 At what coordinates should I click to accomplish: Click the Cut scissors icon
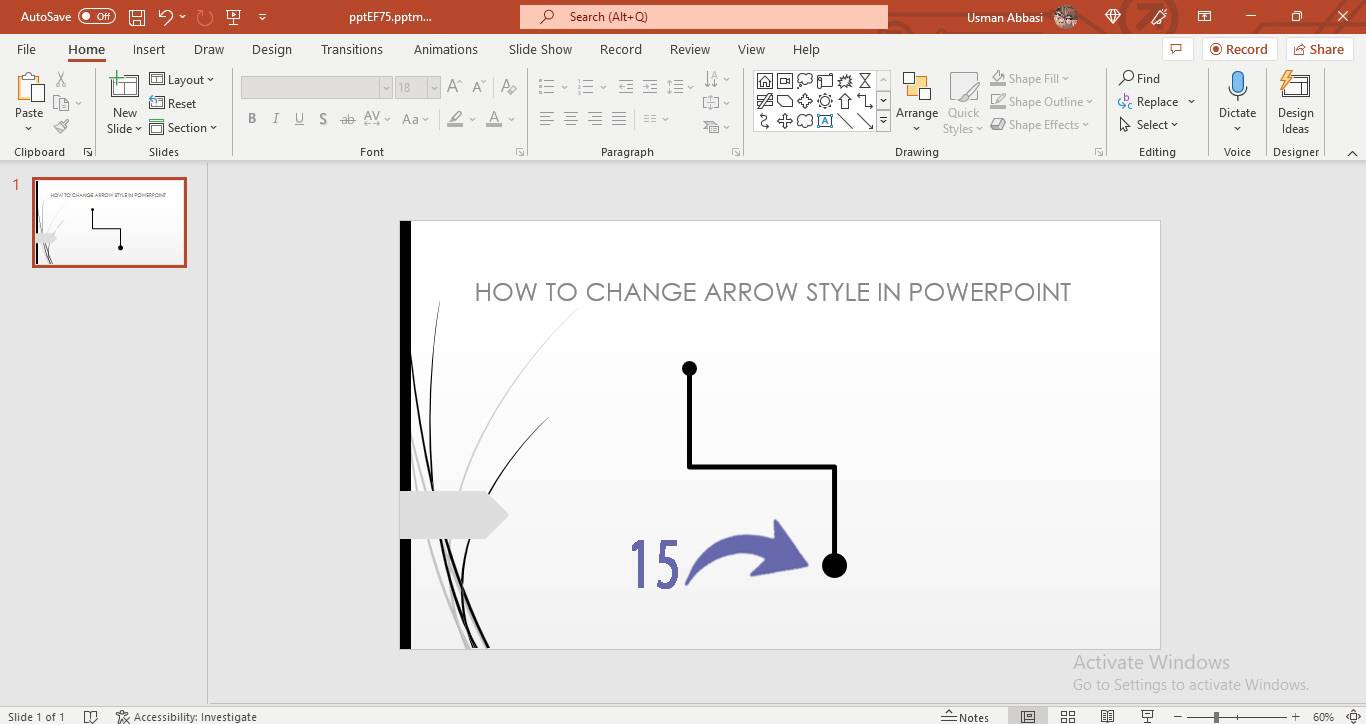[x=61, y=80]
